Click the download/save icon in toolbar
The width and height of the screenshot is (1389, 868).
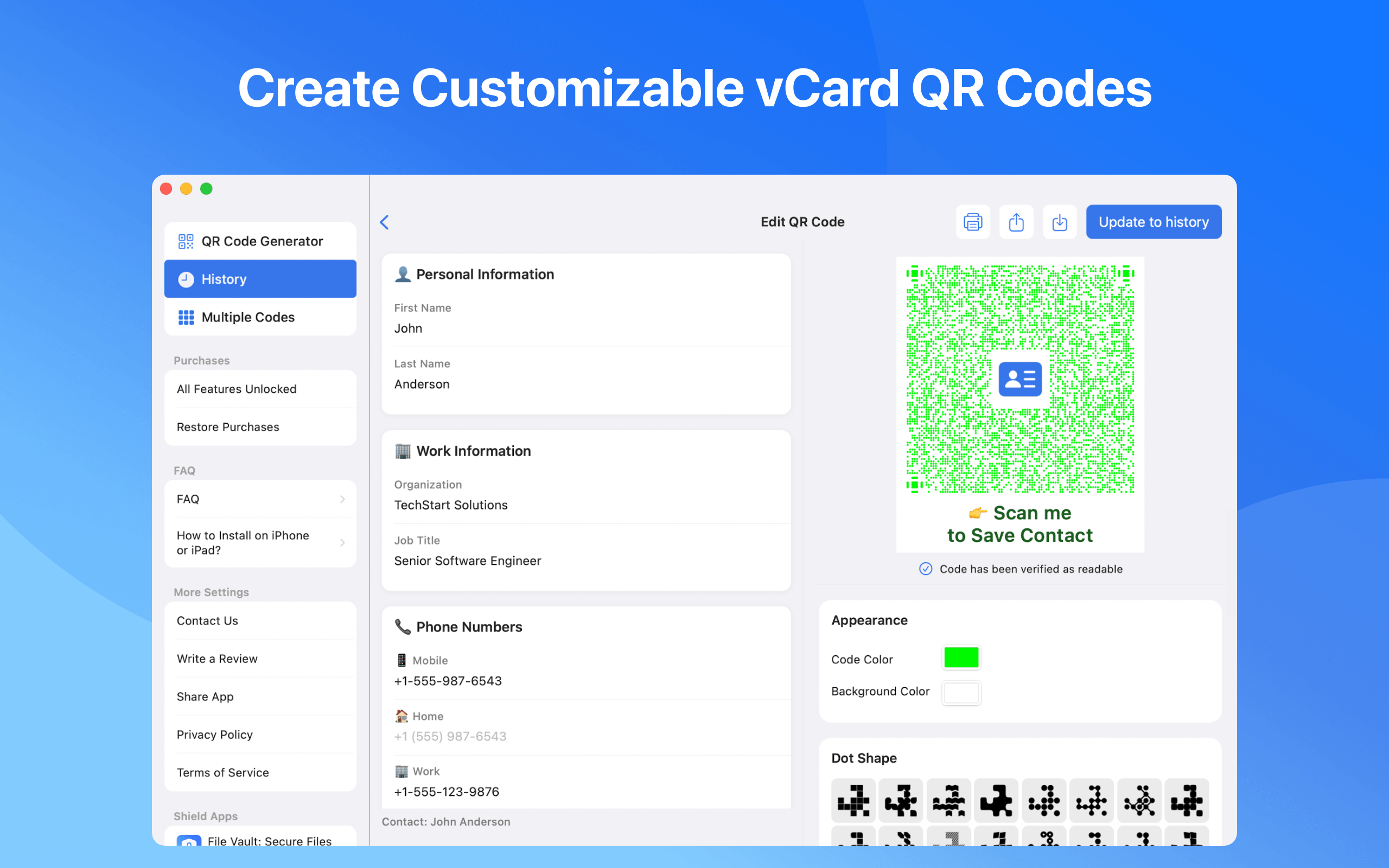click(1060, 221)
